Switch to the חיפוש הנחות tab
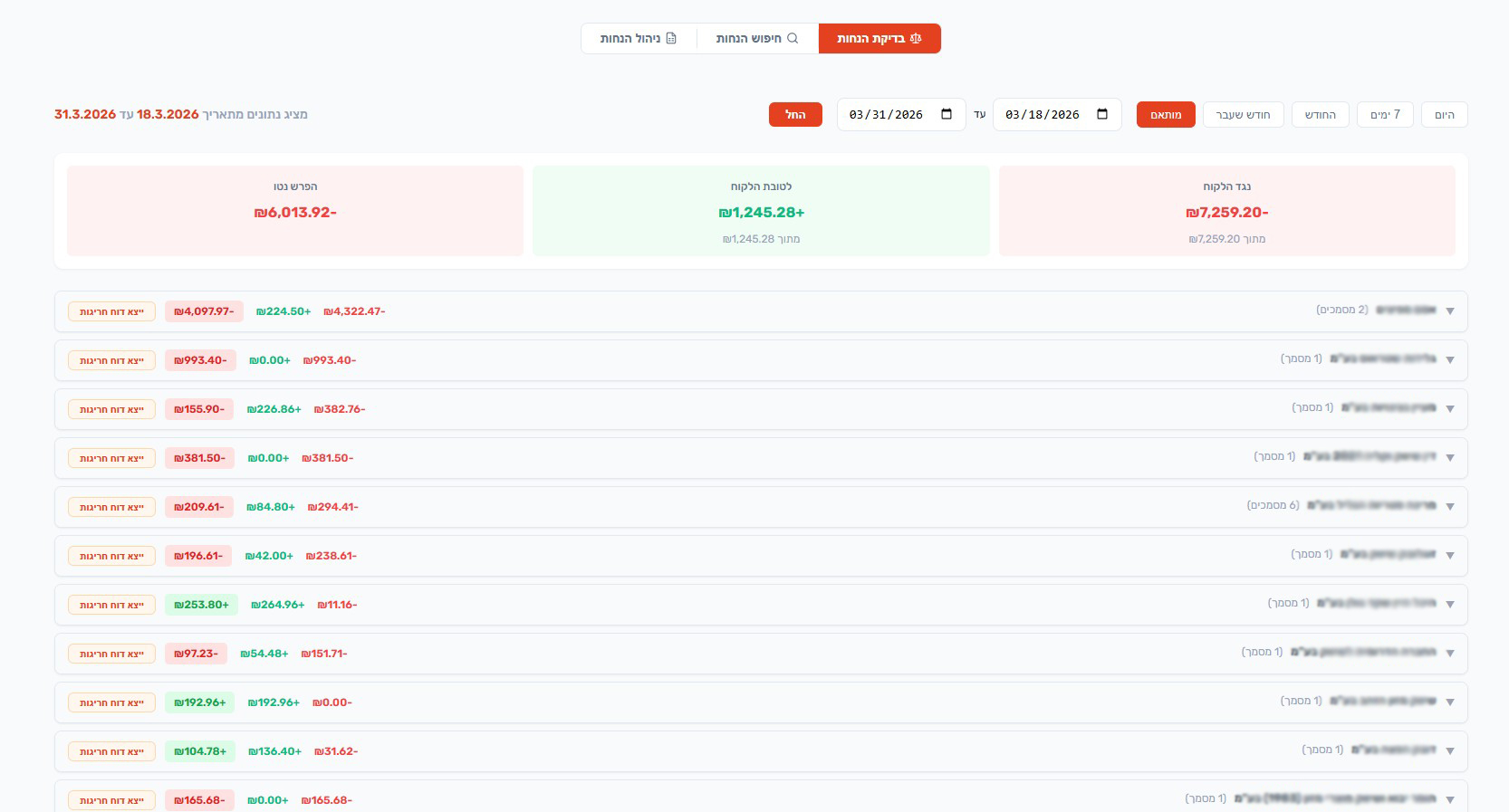This screenshot has width=1509, height=812. pyautogui.click(x=757, y=39)
